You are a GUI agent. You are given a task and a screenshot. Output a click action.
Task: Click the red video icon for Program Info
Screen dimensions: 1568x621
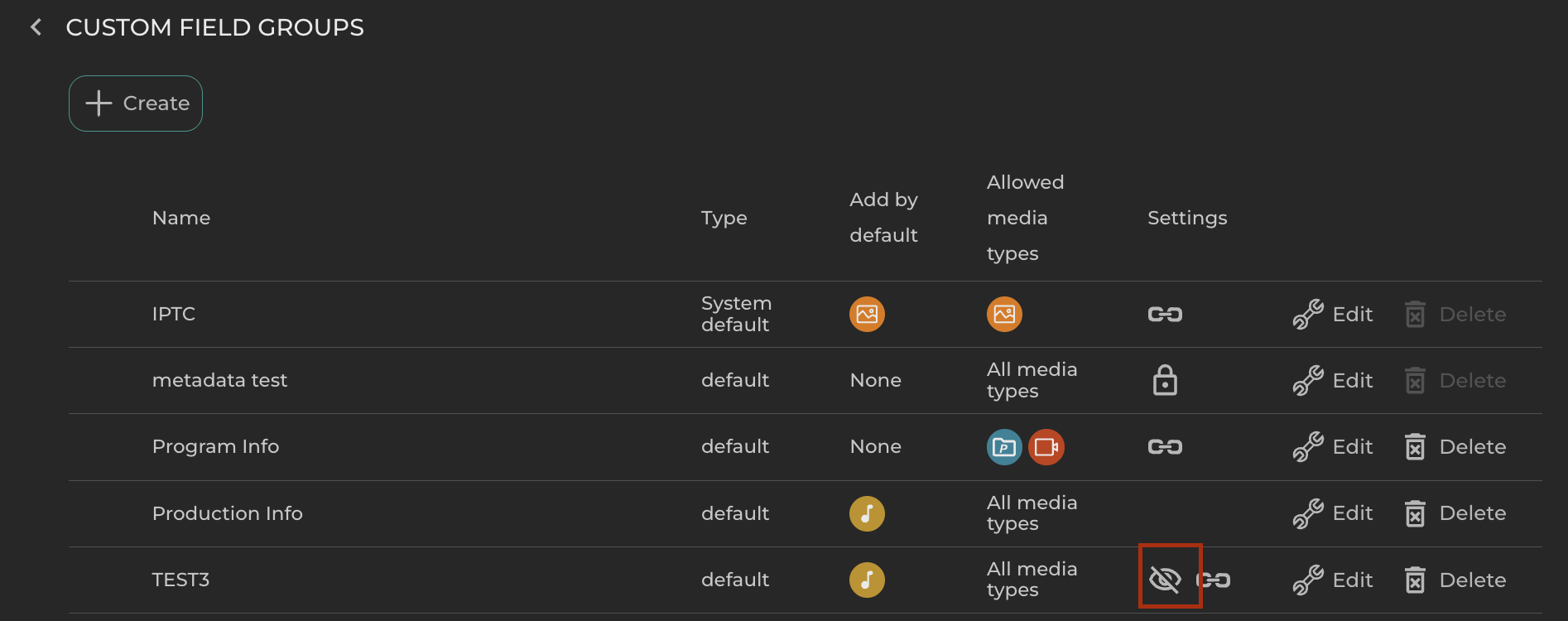coord(1046,447)
